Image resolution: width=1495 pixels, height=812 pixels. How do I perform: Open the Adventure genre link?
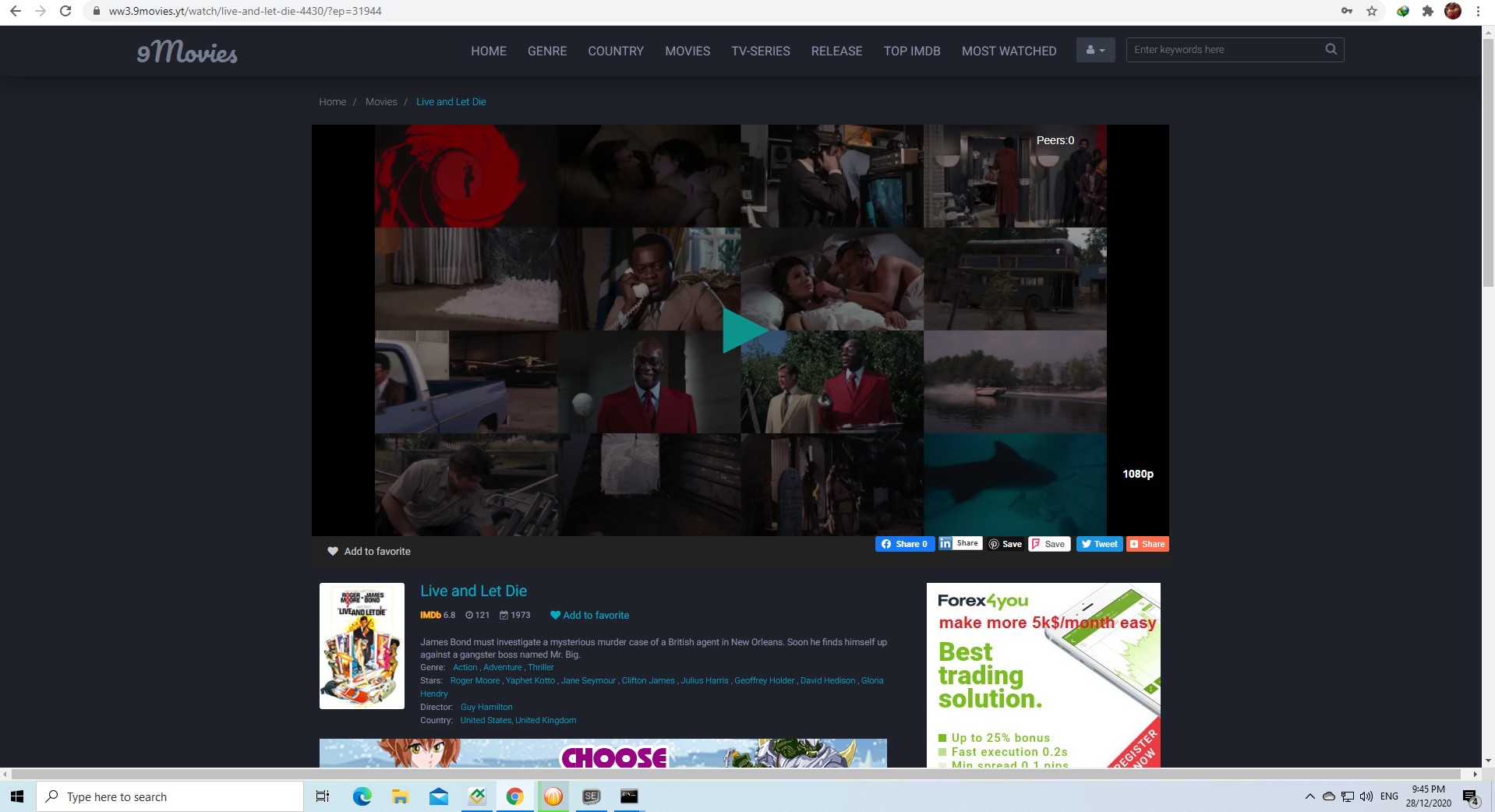(x=503, y=667)
